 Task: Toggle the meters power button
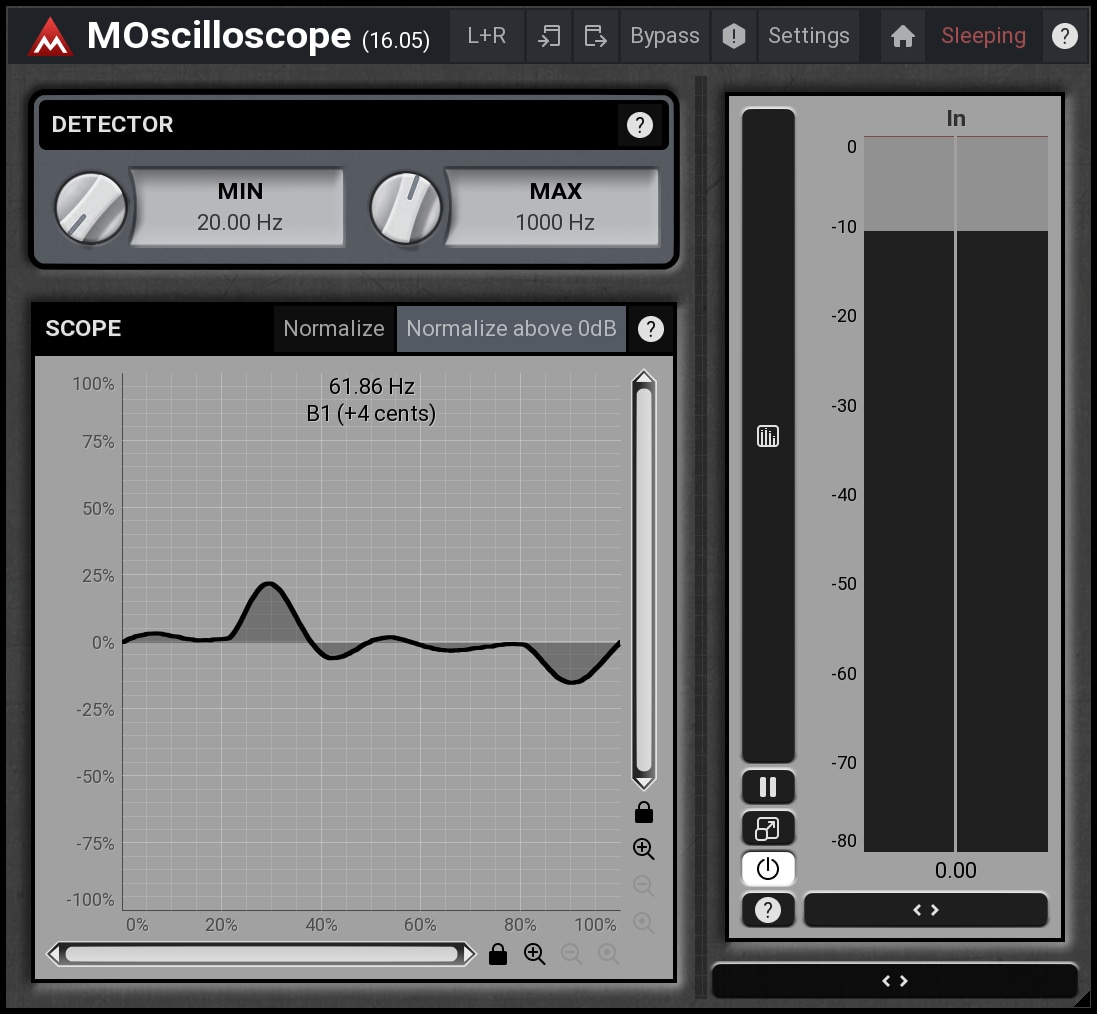(x=767, y=869)
